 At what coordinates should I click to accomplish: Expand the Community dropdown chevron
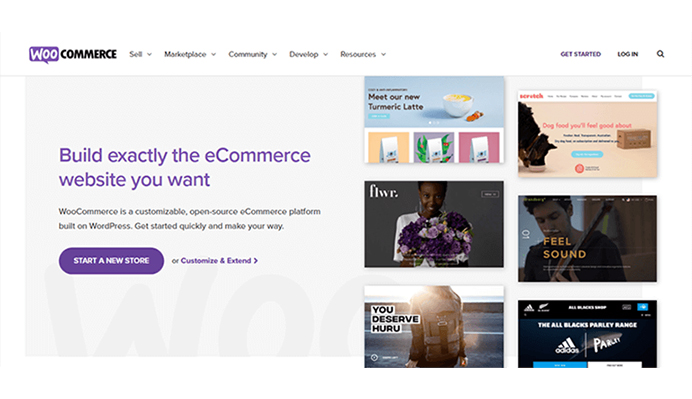point(275,54)
